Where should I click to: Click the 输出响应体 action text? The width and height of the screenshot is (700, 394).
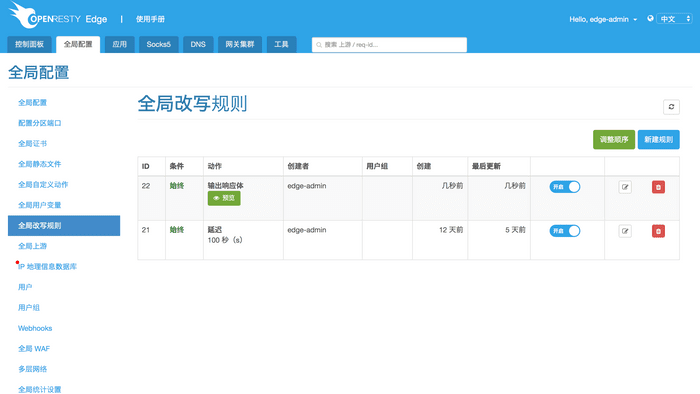coord(225,186)
